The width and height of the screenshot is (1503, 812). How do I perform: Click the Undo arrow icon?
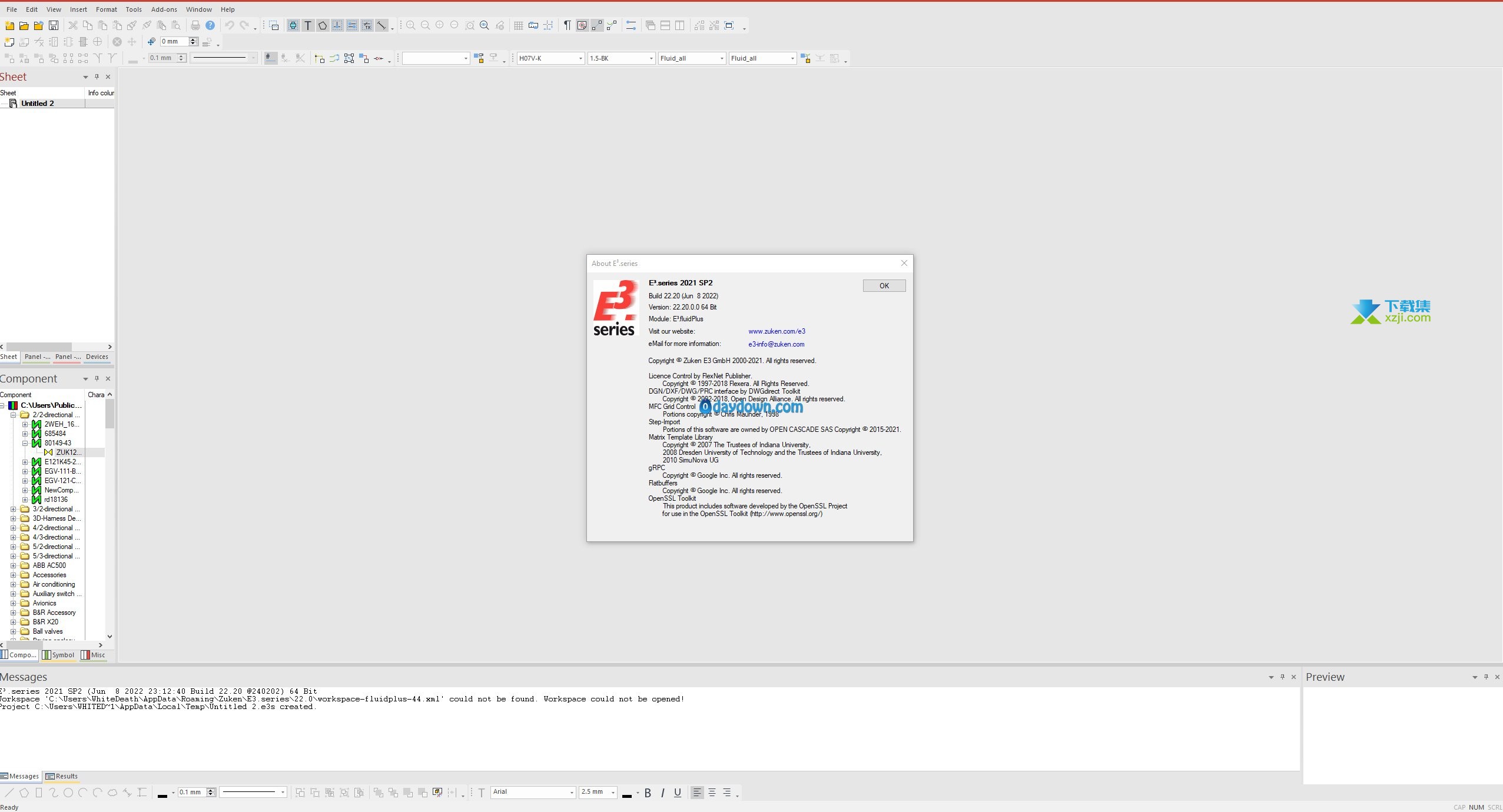[x=230, y=25]
